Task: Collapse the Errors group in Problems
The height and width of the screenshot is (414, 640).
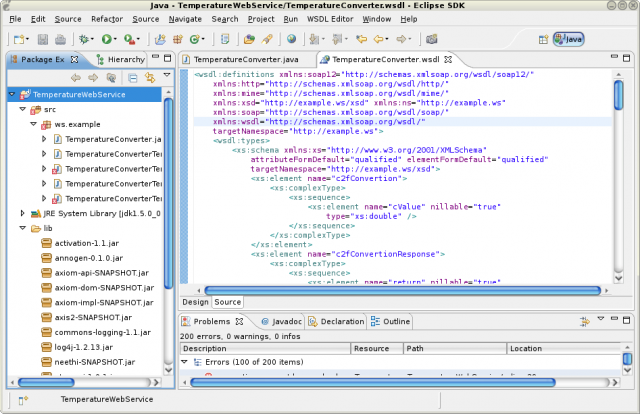Action: coord(184,362)
